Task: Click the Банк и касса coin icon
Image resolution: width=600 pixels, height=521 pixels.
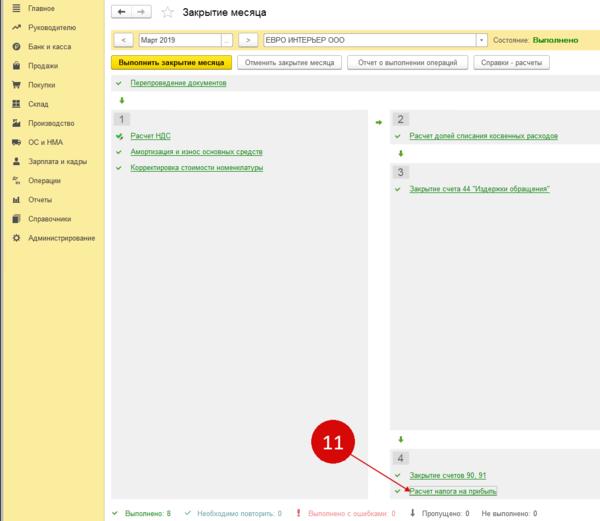Action: pos(15,47)
